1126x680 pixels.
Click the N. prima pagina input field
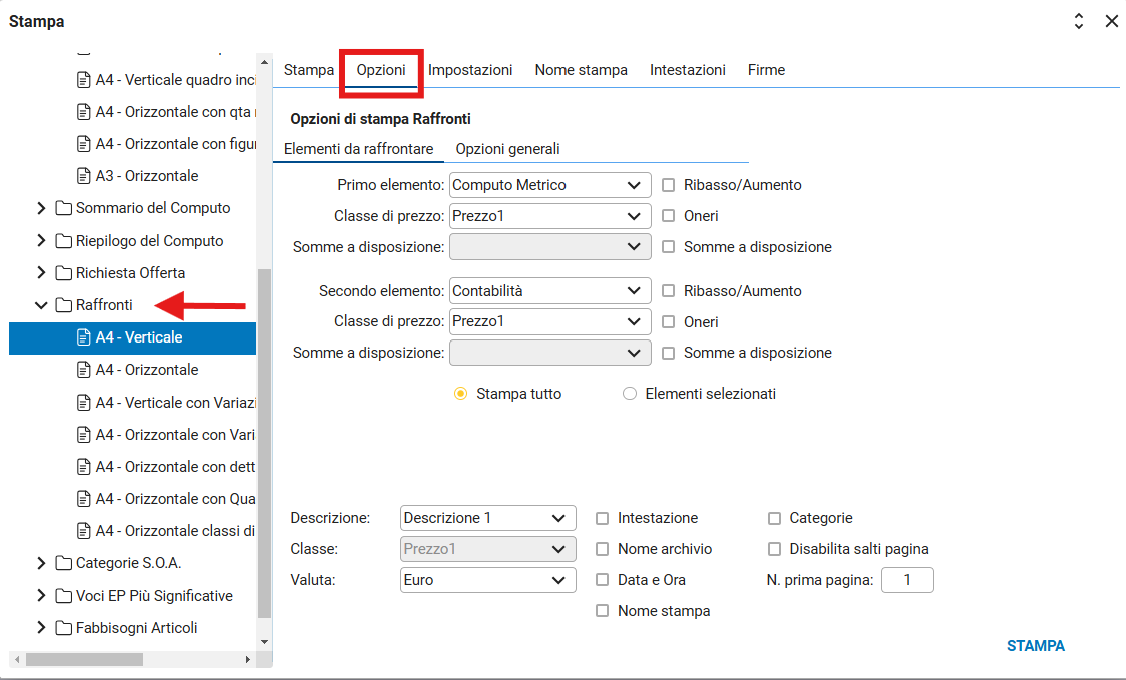click(907, 580)
